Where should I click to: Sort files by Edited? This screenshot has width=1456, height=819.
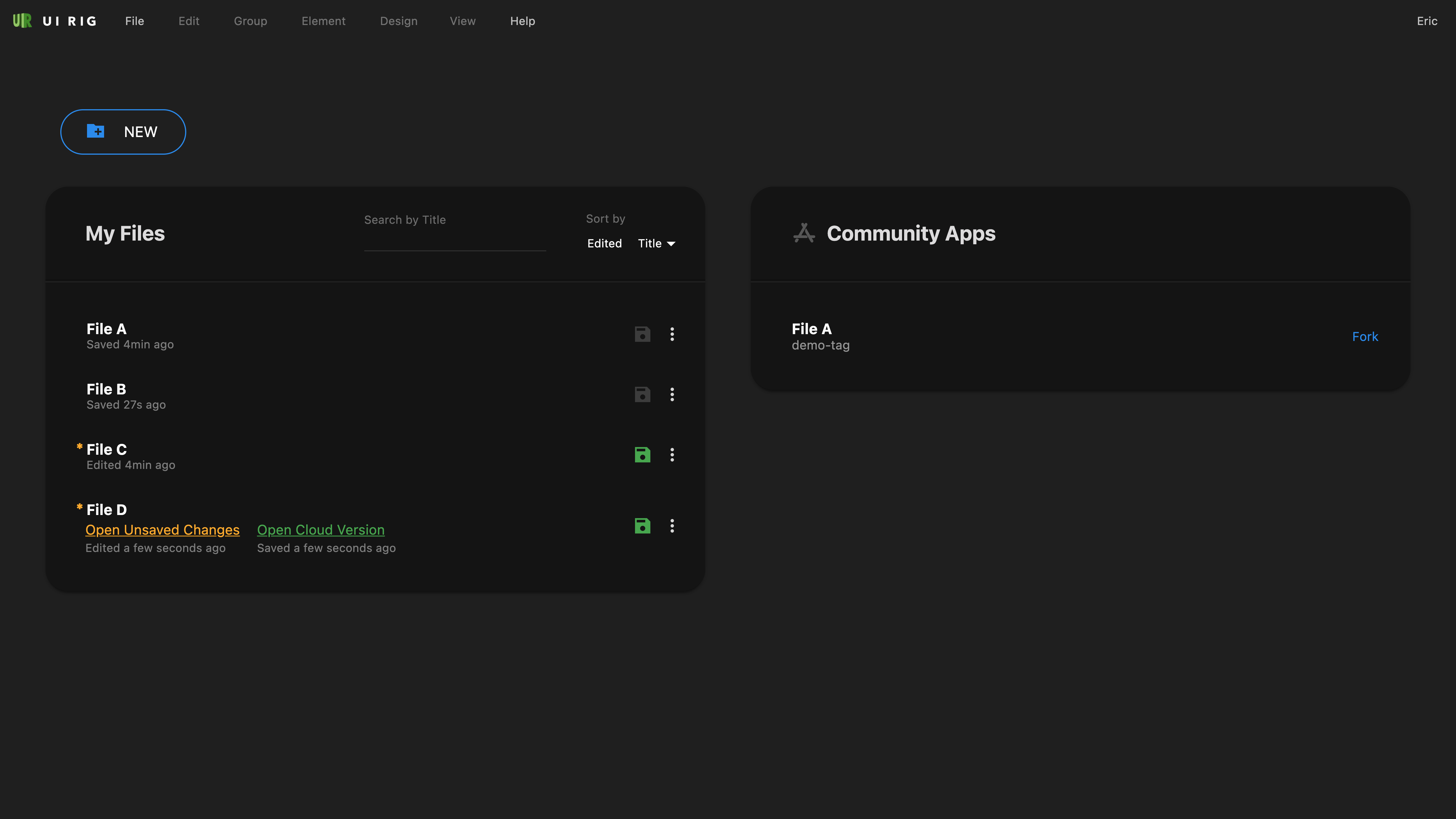(x=604, y=243)
